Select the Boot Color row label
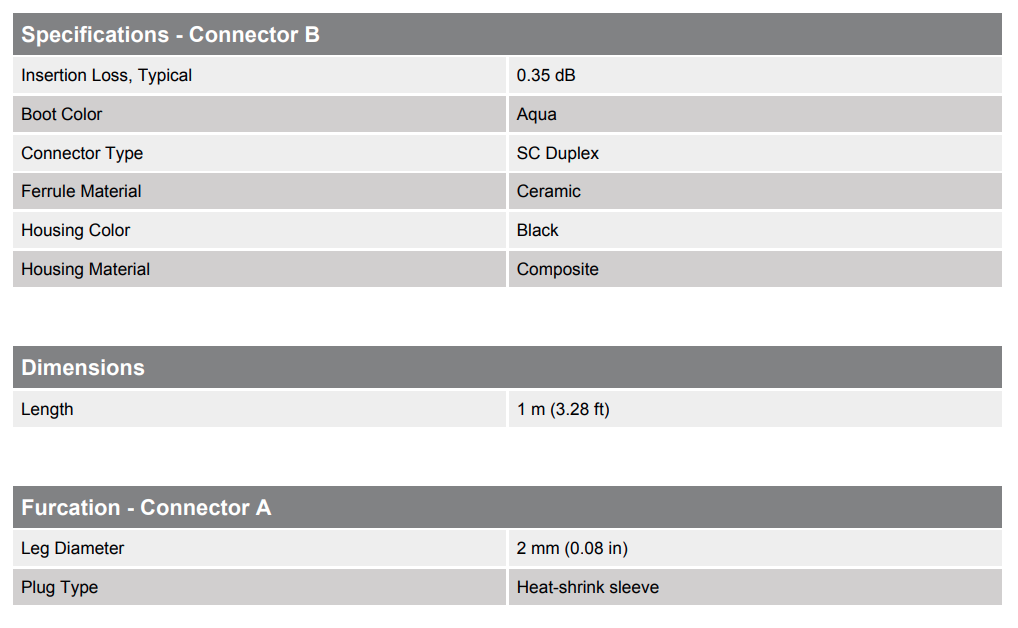The height and width of the screenshot is (628, 1018). tap(62, 114)
